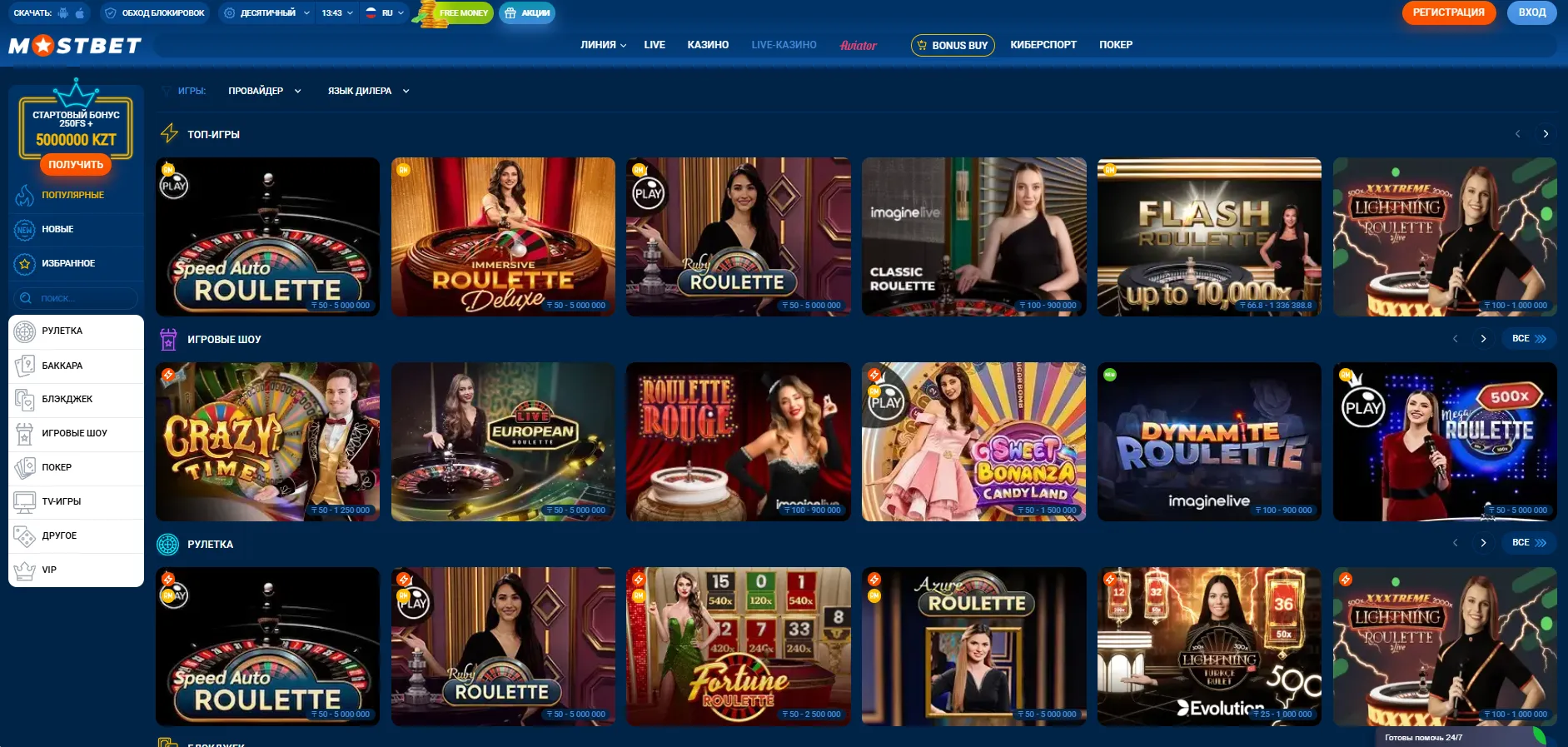Open the Киберспорт navigation item

click(x=1043, y=45)
